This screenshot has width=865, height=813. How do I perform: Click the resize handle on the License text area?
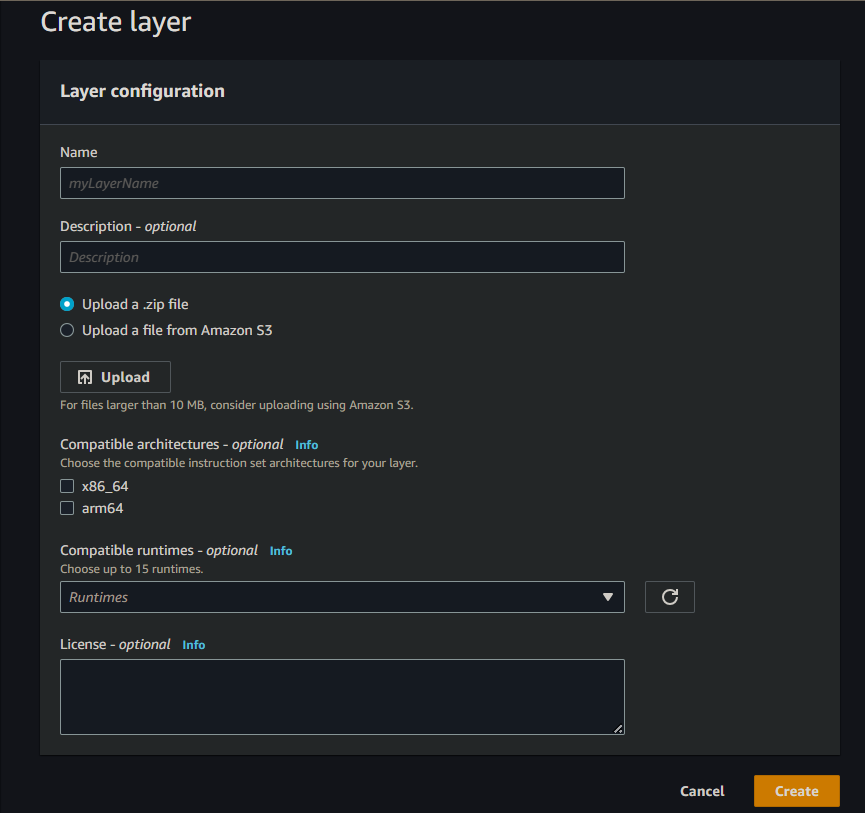tap(619, 729)
